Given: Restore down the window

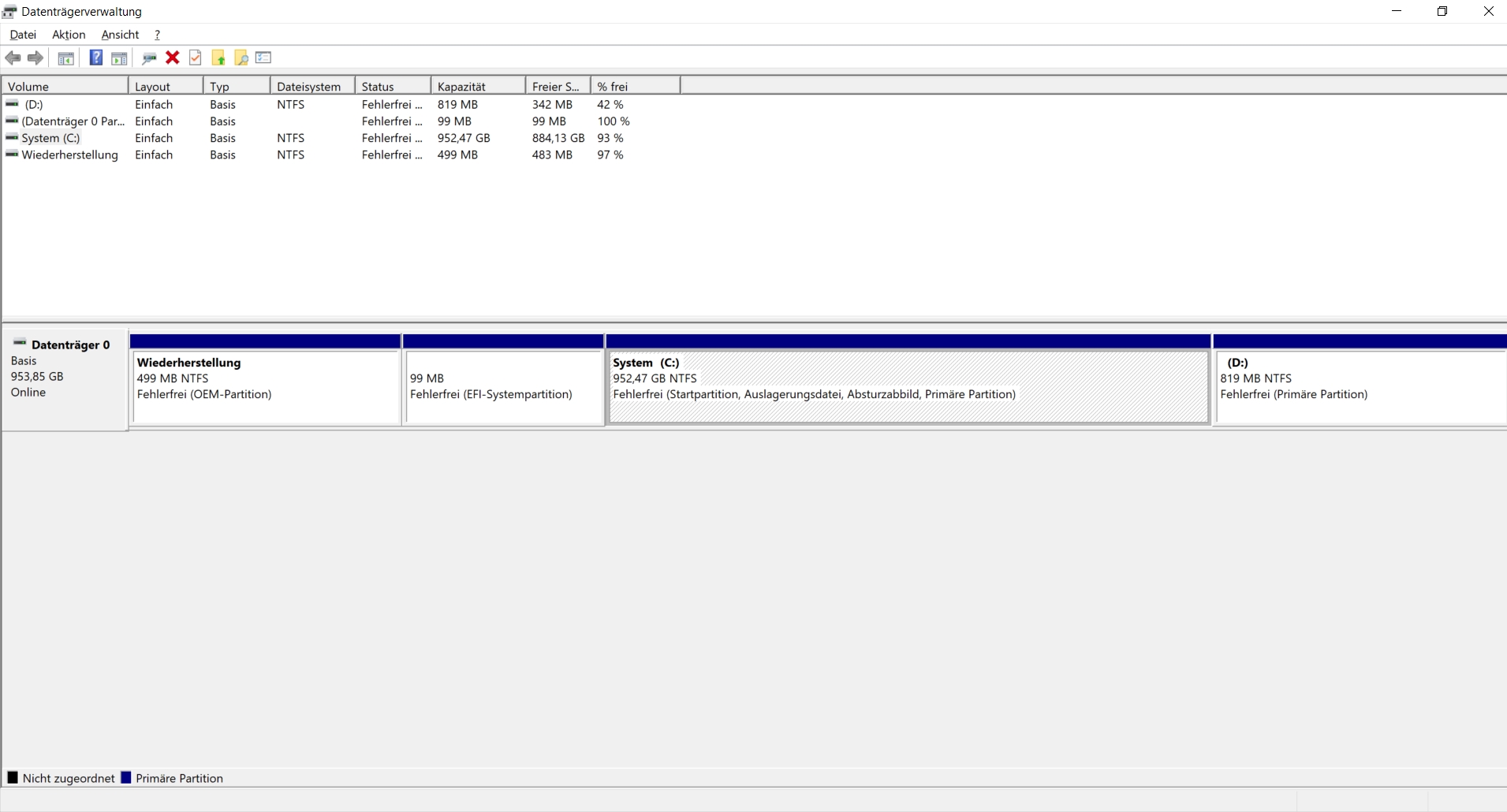Looking at the screenshot, I should tap(1442, 11).
